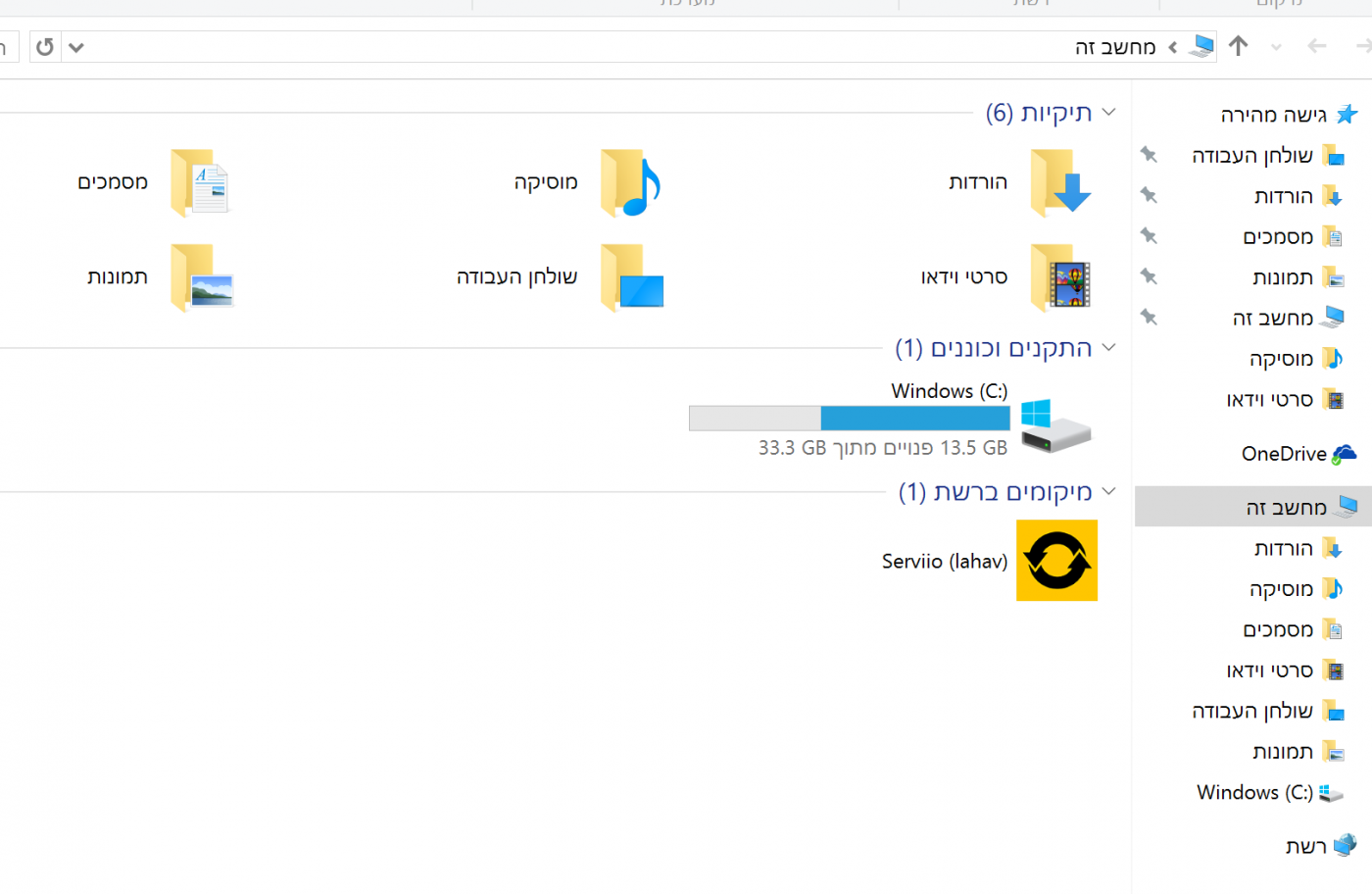Open the תמונות pictures folder icon
The height and width of the screenshot is (894, 1372).
click(x=199, y=277)
